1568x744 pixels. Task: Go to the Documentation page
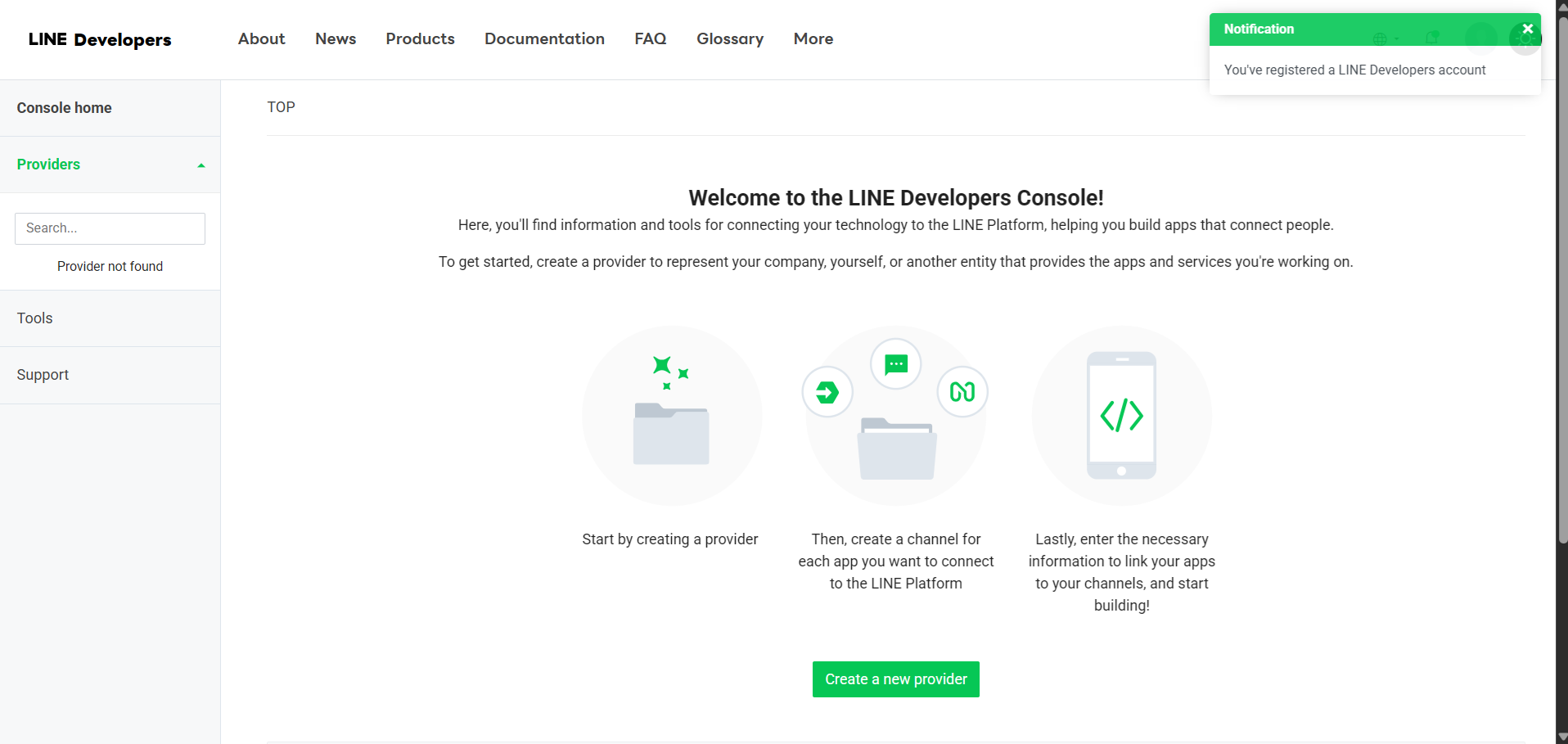544,38
